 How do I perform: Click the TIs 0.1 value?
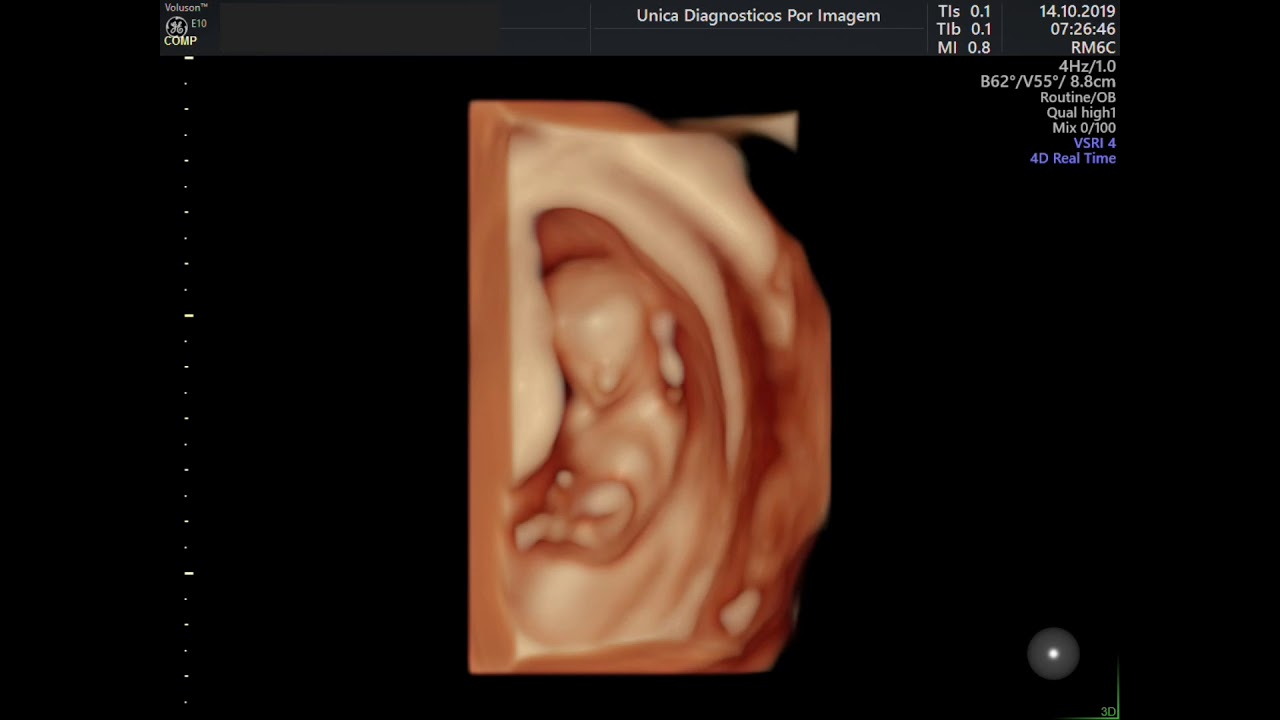point(964,12)
